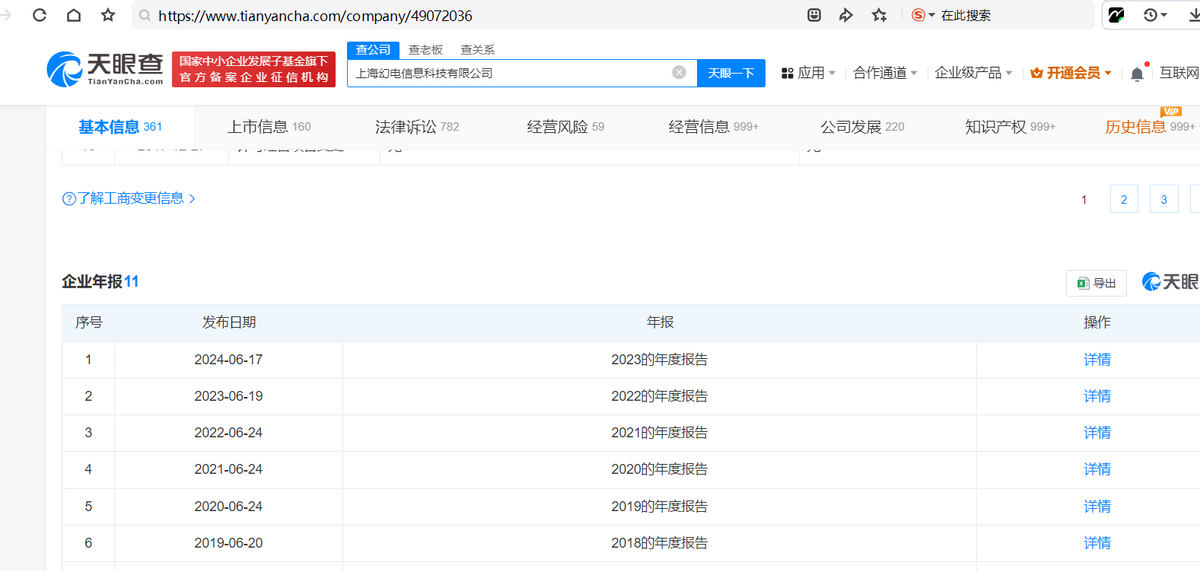The height and width of the screenshot is (571, 1200).
Task: Click the 2020的年度报告 cell text
Action: pos(659,469)
